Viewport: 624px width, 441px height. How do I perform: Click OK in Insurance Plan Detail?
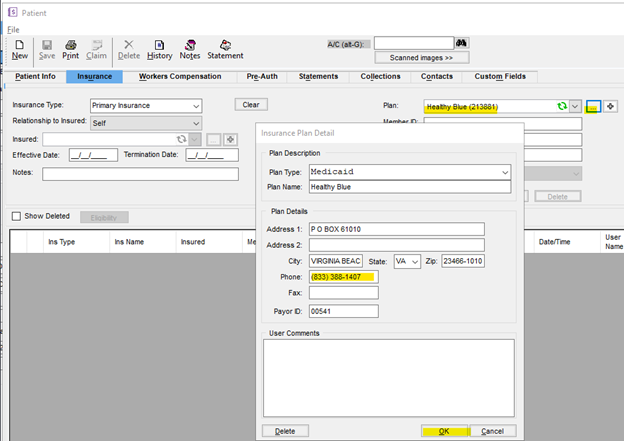pyautogui.click(x=445, y=431)
